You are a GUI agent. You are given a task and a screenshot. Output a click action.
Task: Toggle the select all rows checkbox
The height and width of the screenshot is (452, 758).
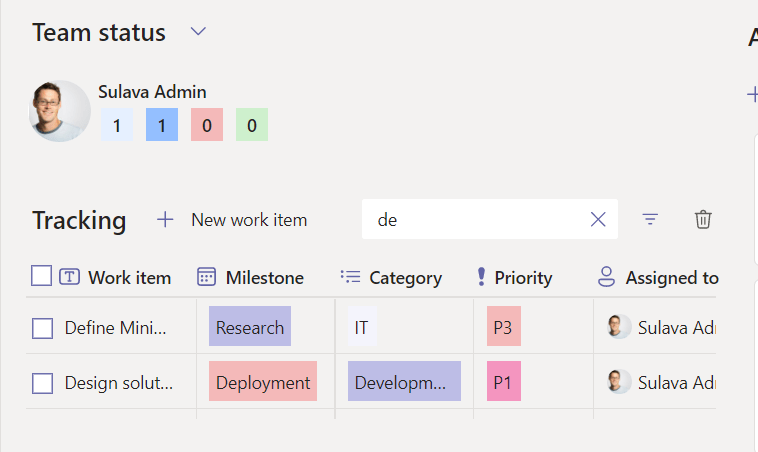pyautogui.click(x=41, y=276)
